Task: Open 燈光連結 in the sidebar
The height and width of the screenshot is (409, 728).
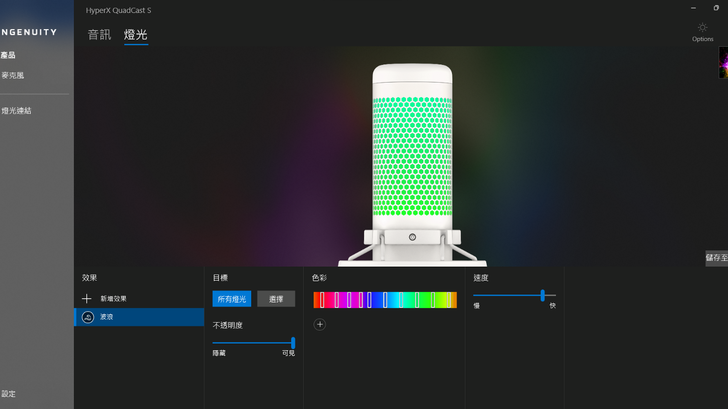Action: click(x=16, y=111)
